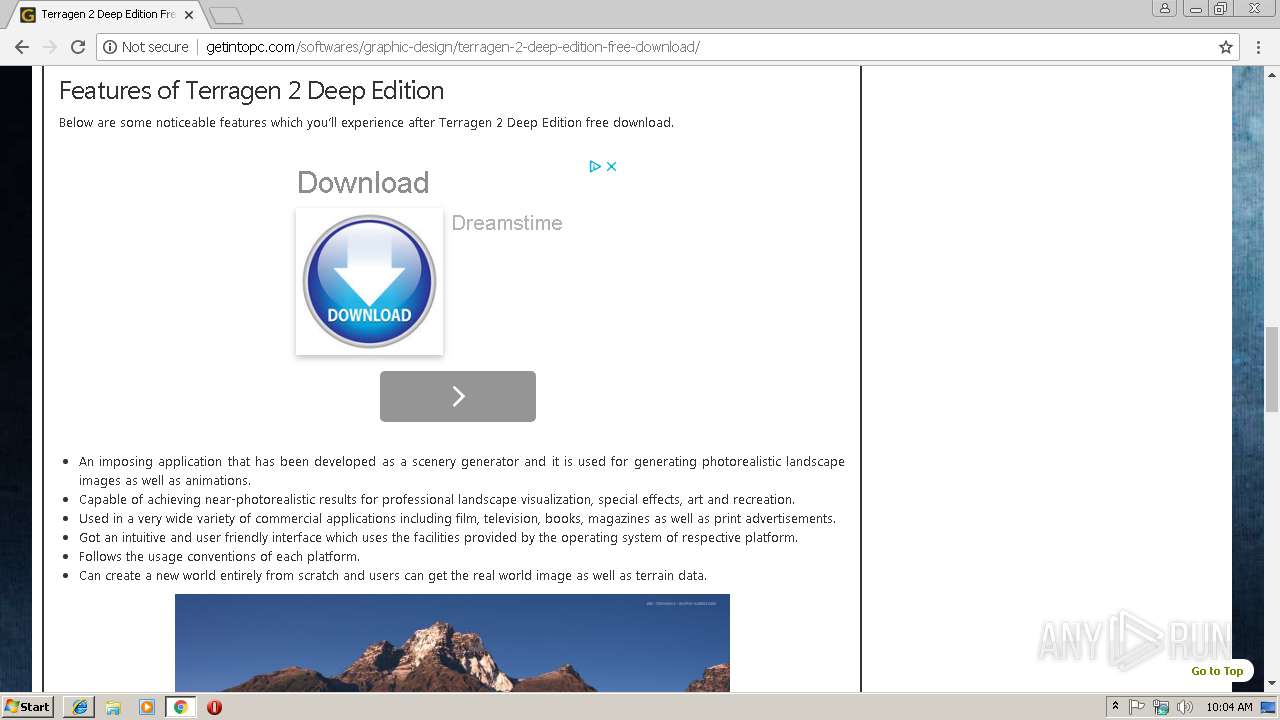Click the bullet starting 'Got an intuitive and user friendly'
The width and height of the screenshot is (1280, 720).
[438, 538]
